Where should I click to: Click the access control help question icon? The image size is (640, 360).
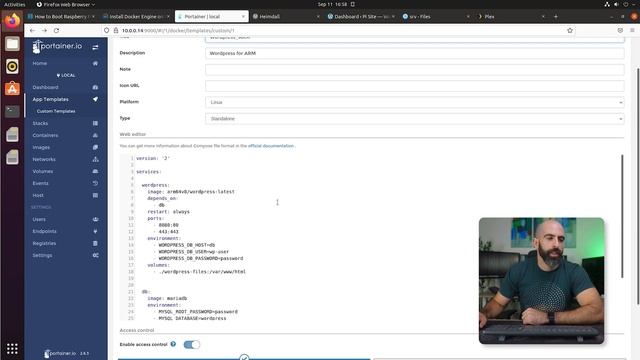pos(173,344)
